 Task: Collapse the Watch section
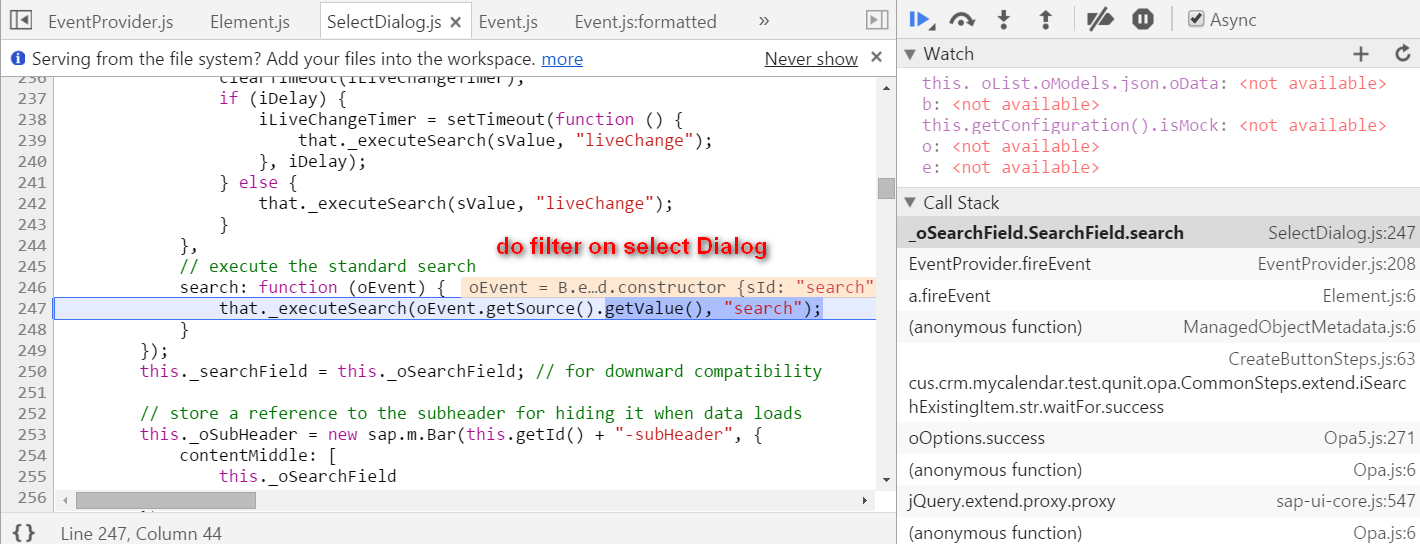click(910, 54)
